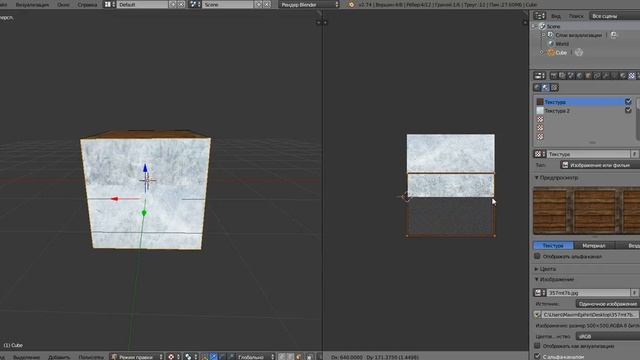Delete the Default screen layout
This screenshot has width=640, height=360.
tap(181, 4)
